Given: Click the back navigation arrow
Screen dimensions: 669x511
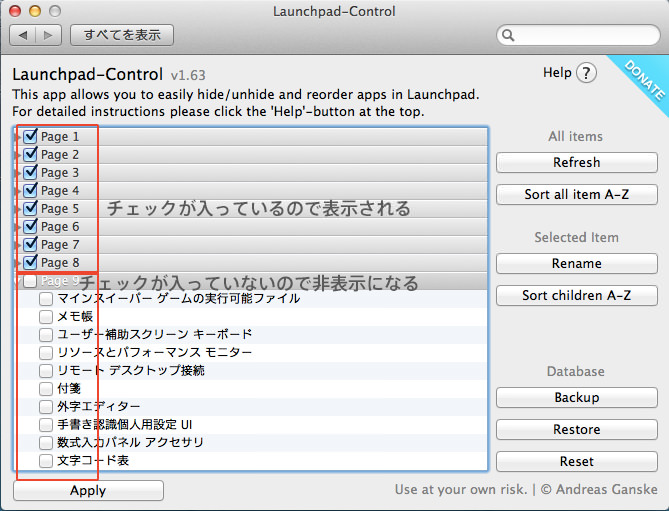Looking at the screenshot, I should (23, 35).
